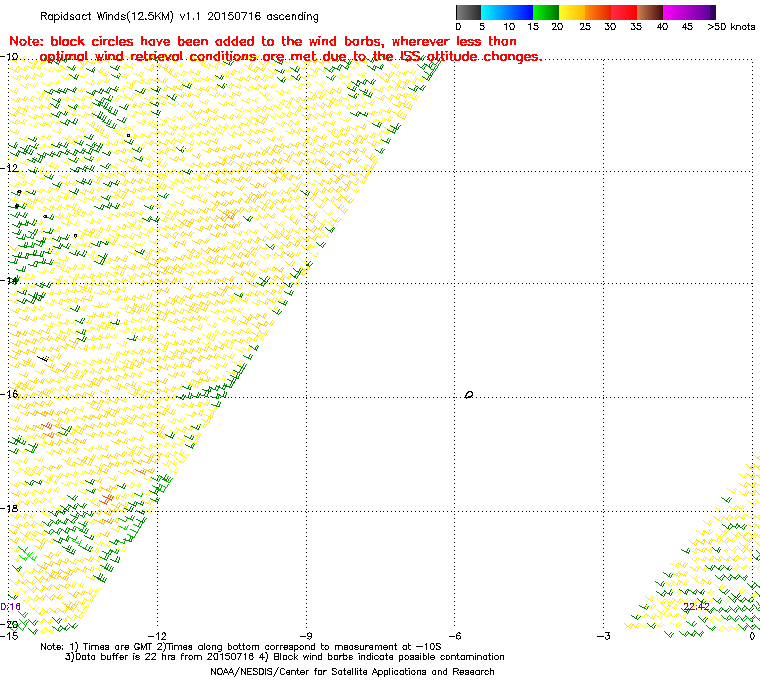Click the '-16' latitude label on the left axis
This screenshot has height=688, width=760.
(x=10, y=394)
